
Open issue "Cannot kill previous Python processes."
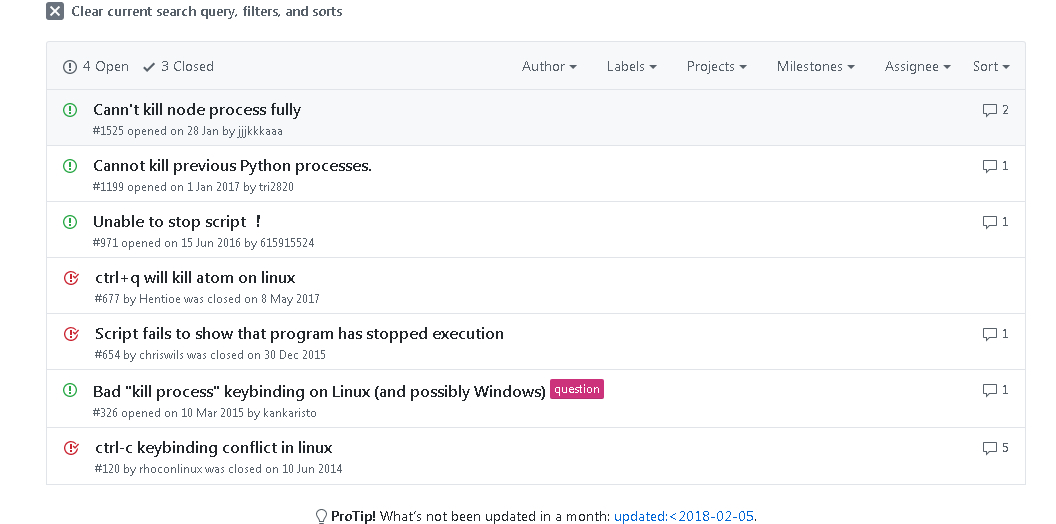[x=232, y=166]
